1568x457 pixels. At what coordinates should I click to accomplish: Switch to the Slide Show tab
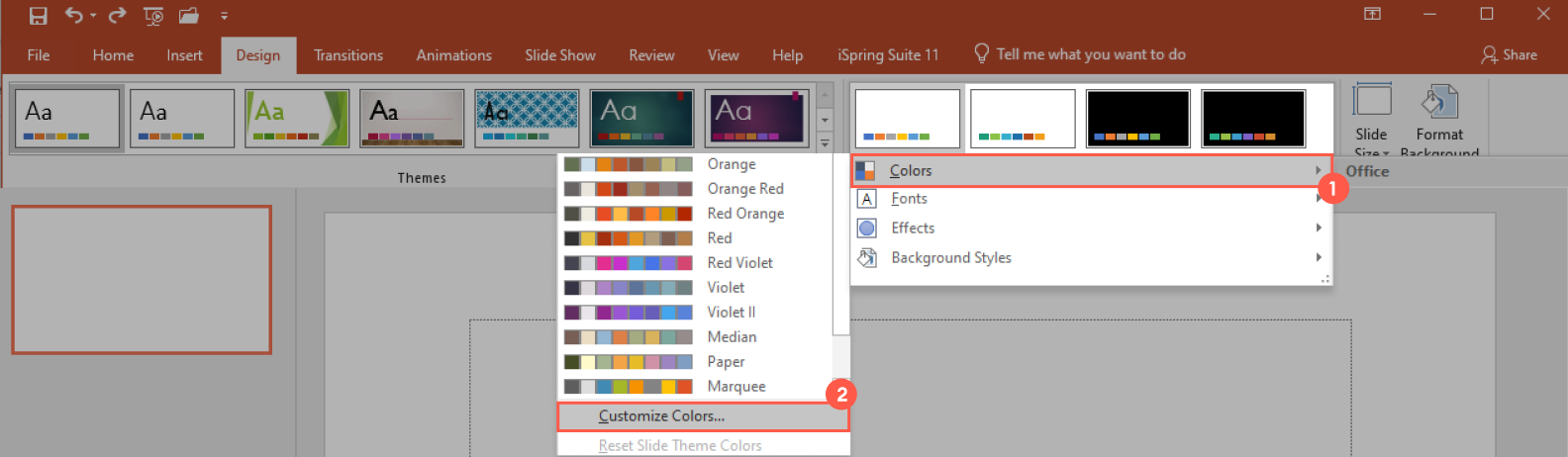pos(560,55)
